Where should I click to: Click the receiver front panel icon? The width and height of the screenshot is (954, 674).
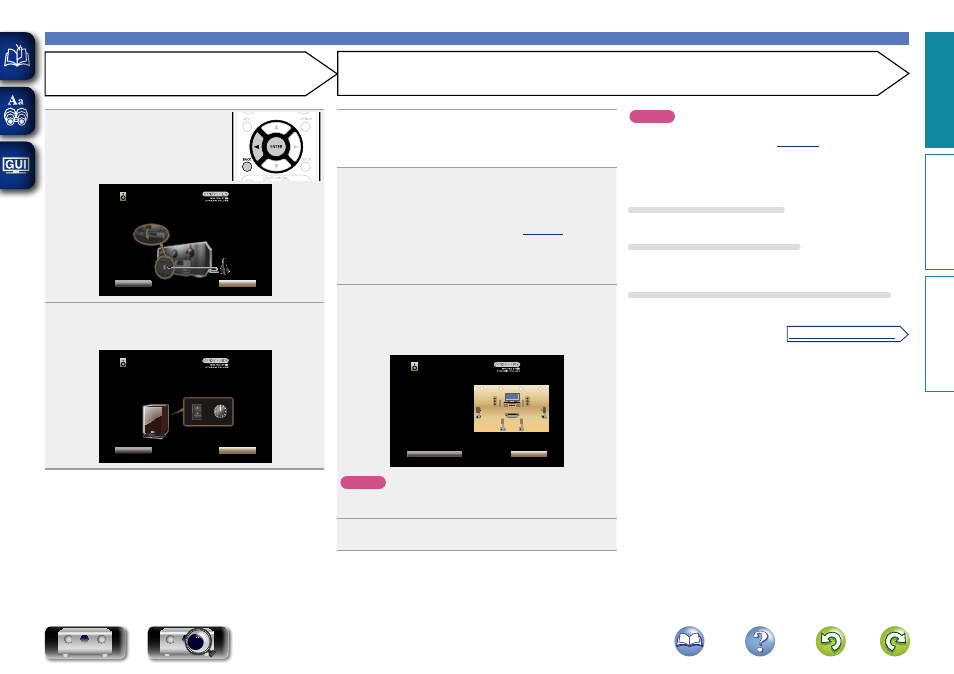click(86, 642)
